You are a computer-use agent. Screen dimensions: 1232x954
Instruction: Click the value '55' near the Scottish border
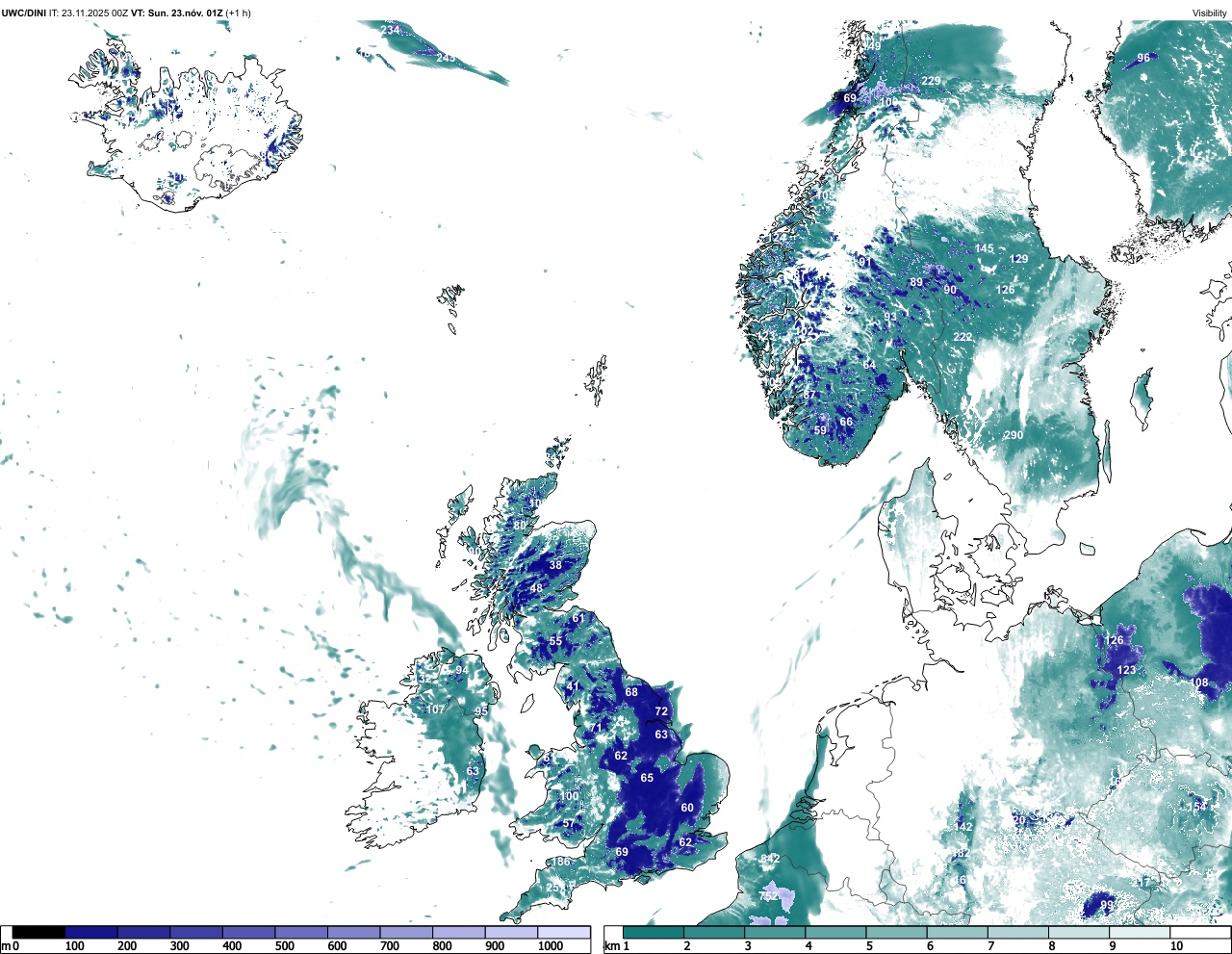(556, 641)
